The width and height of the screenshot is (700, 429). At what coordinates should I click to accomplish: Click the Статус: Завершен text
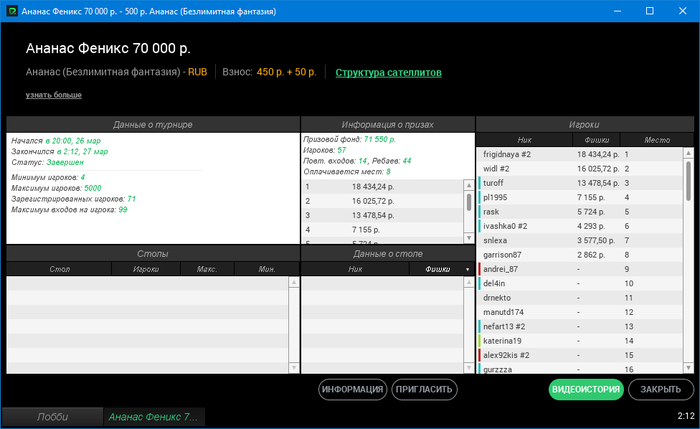tap(47, 162)
